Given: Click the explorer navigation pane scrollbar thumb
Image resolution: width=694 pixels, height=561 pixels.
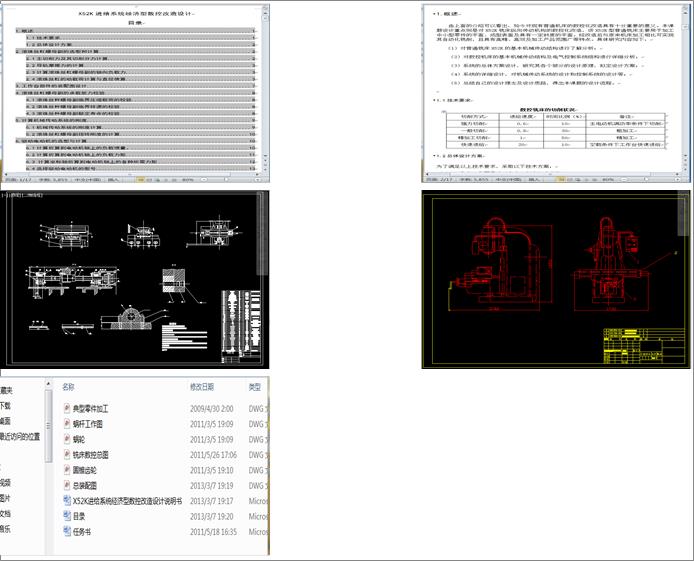Looking at the screenshot, I should (48, 426).
